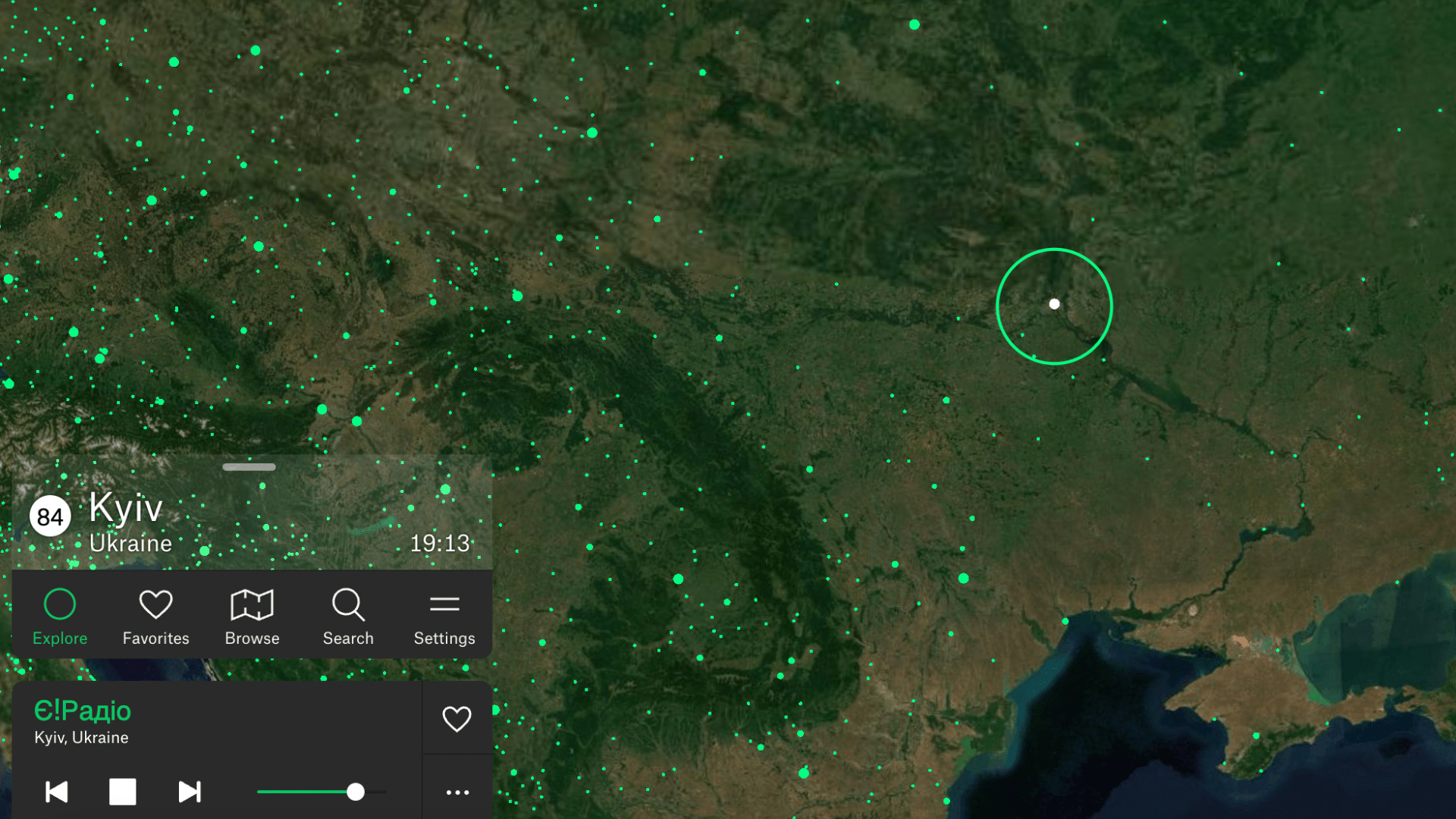Click the Kyiv, Ukraine subtitle in player
The height and width of the screenshot is (819, 1456).
click(x=81, y=738)
